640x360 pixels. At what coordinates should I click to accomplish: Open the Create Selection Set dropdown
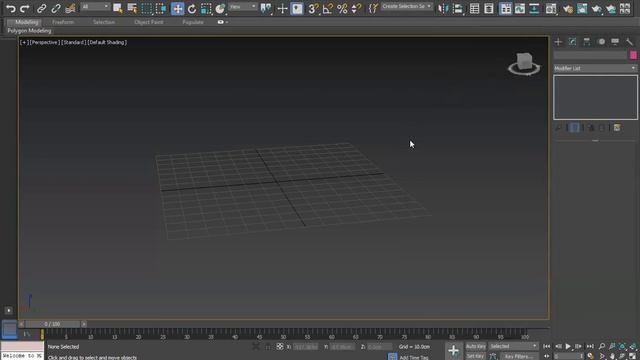tap(407, 7)
